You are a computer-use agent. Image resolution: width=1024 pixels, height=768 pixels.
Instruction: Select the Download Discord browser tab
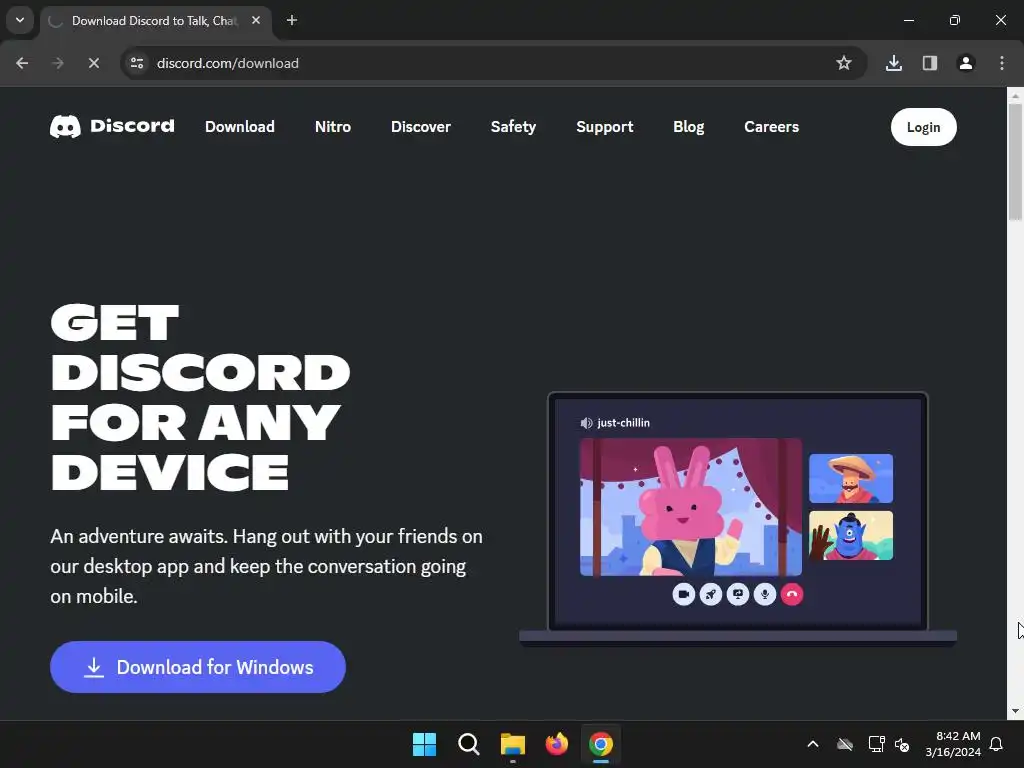pos(155,21)
